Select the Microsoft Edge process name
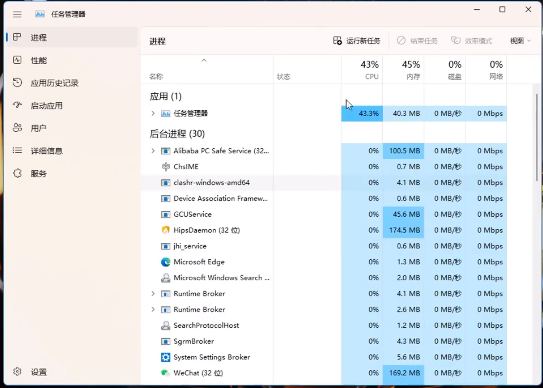This screenshot has width=543, height=388. [199, 262]
